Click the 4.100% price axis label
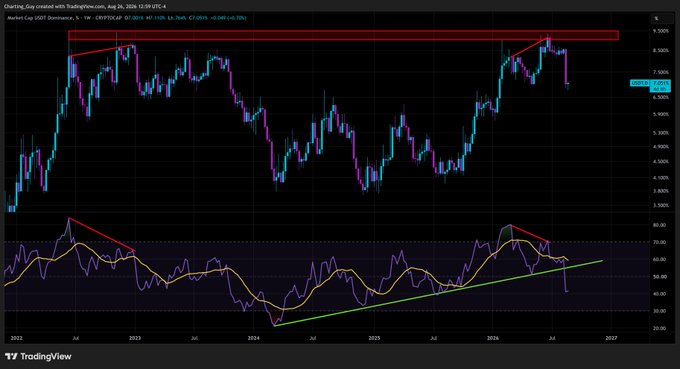The image size is (680, 369). [x=661, y=178]
